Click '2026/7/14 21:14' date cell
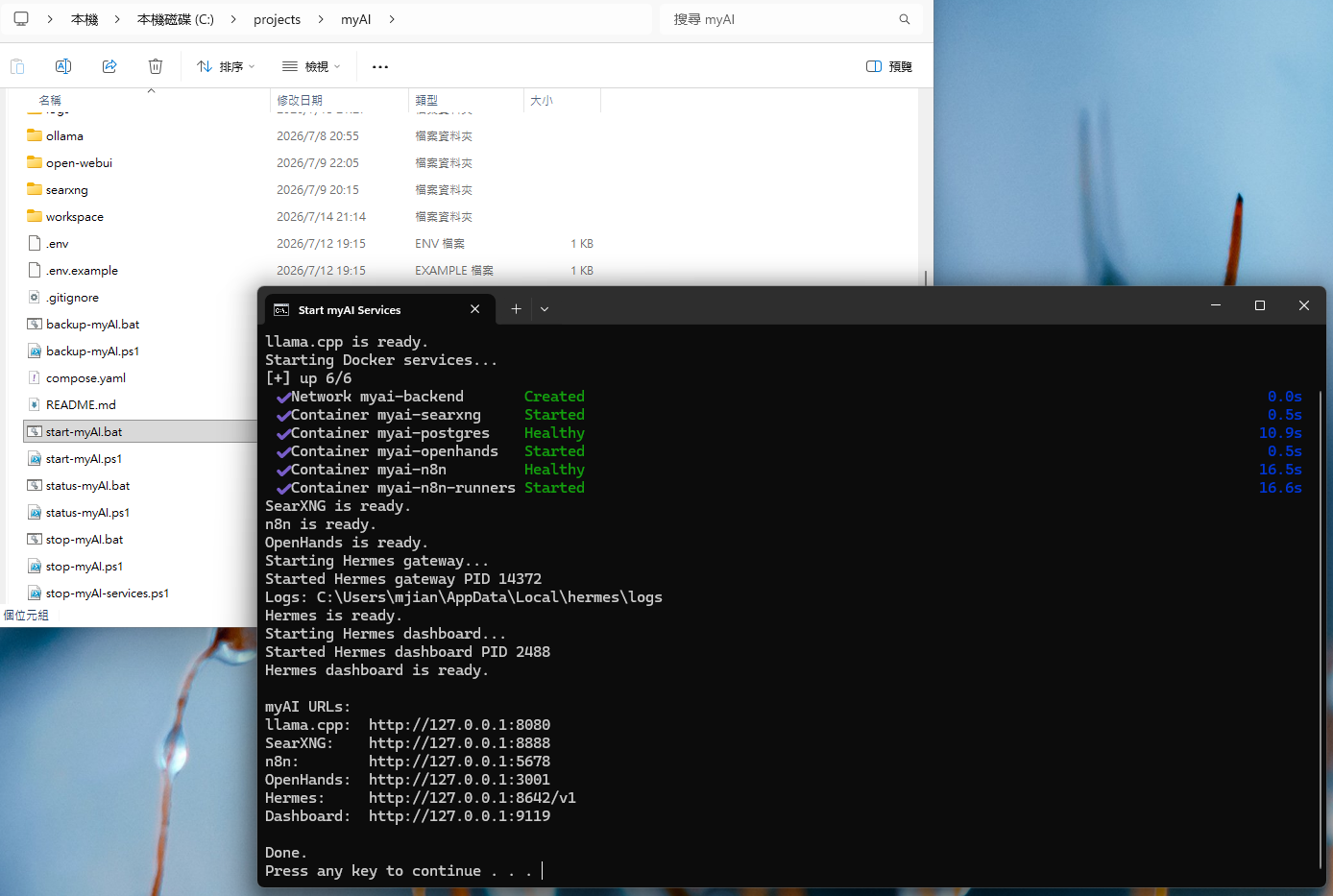Viewport: 1333px width, 896px height. [321, 216]
